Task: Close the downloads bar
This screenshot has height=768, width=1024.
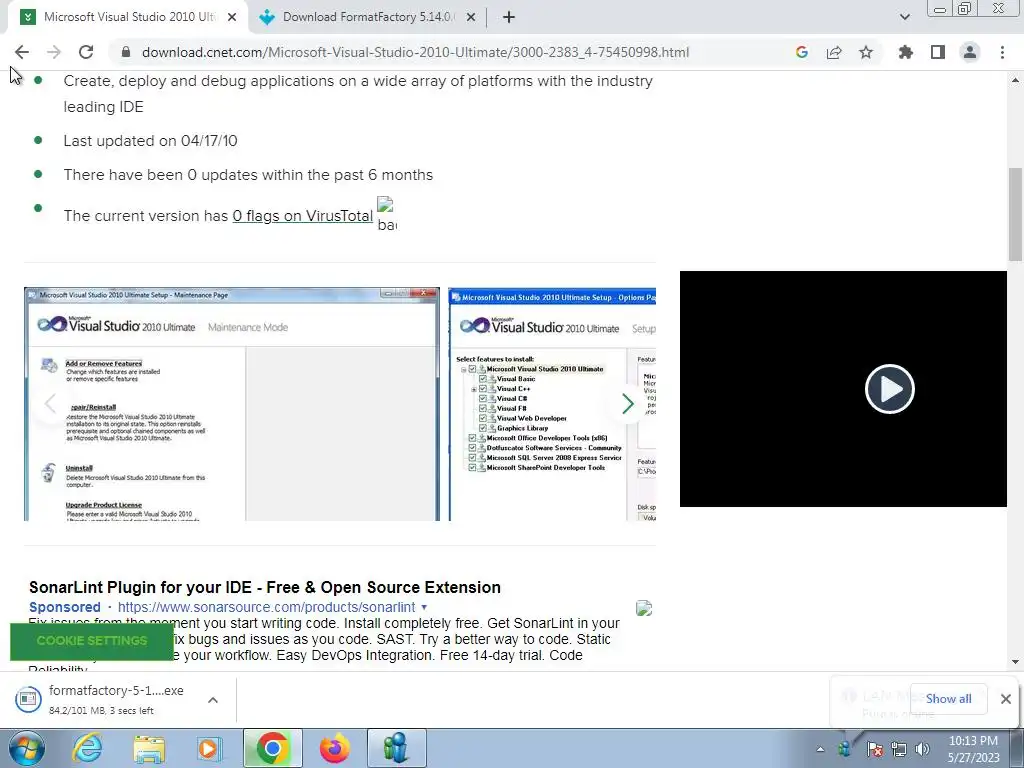Action: (x=1006, y=699)
